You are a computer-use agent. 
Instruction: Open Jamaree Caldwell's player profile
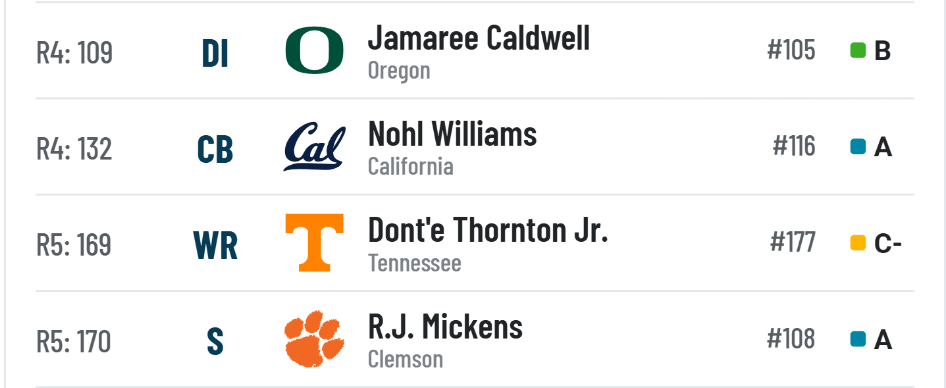pos(478,39)
